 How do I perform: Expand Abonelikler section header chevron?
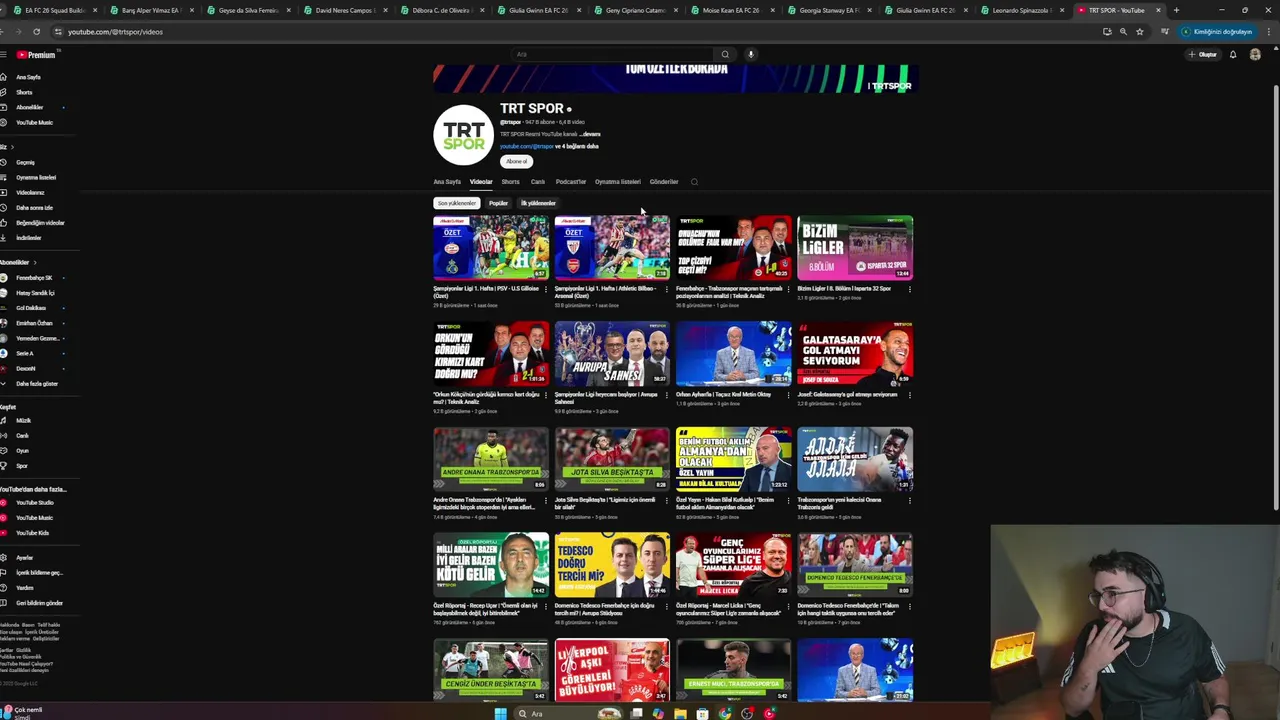coord(33,262)
